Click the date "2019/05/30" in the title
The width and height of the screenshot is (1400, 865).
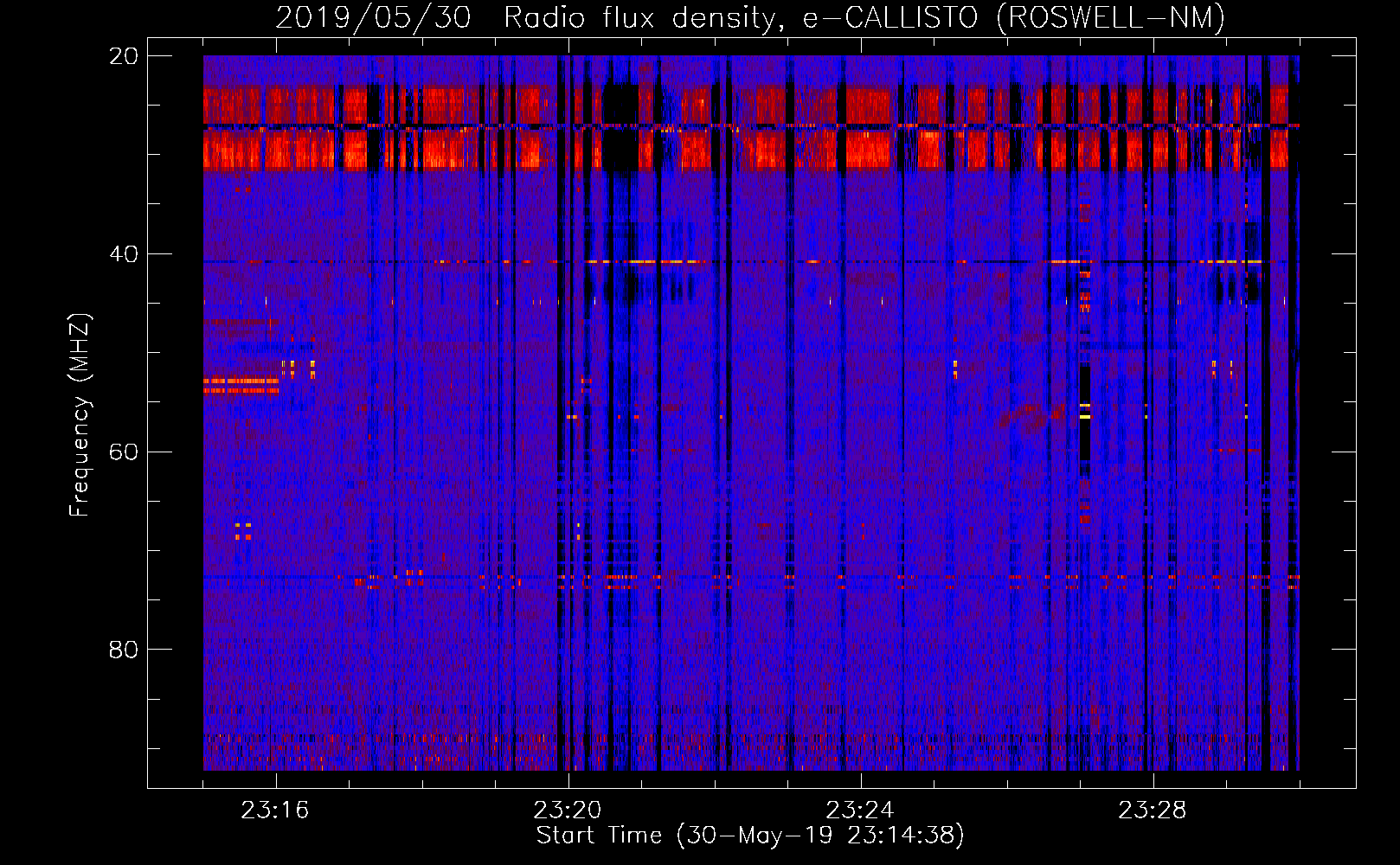(373, 17)
